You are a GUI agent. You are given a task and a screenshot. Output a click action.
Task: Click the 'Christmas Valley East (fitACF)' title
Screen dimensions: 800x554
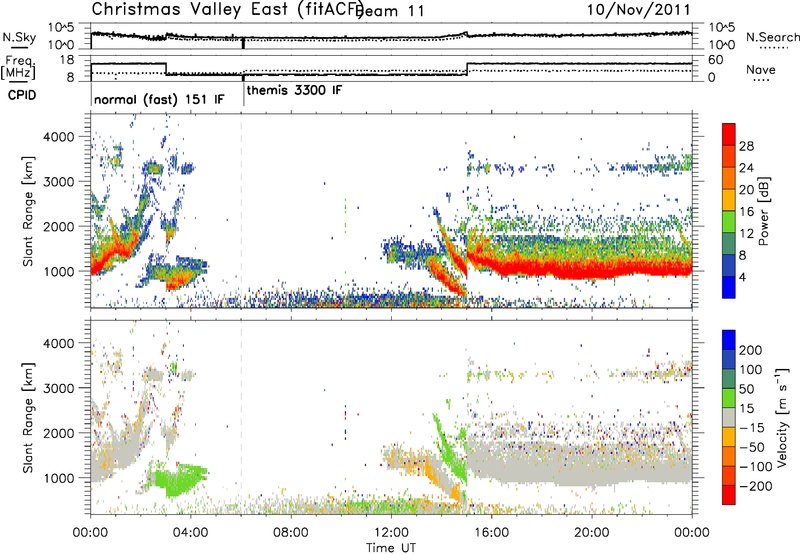pos(228,10)
